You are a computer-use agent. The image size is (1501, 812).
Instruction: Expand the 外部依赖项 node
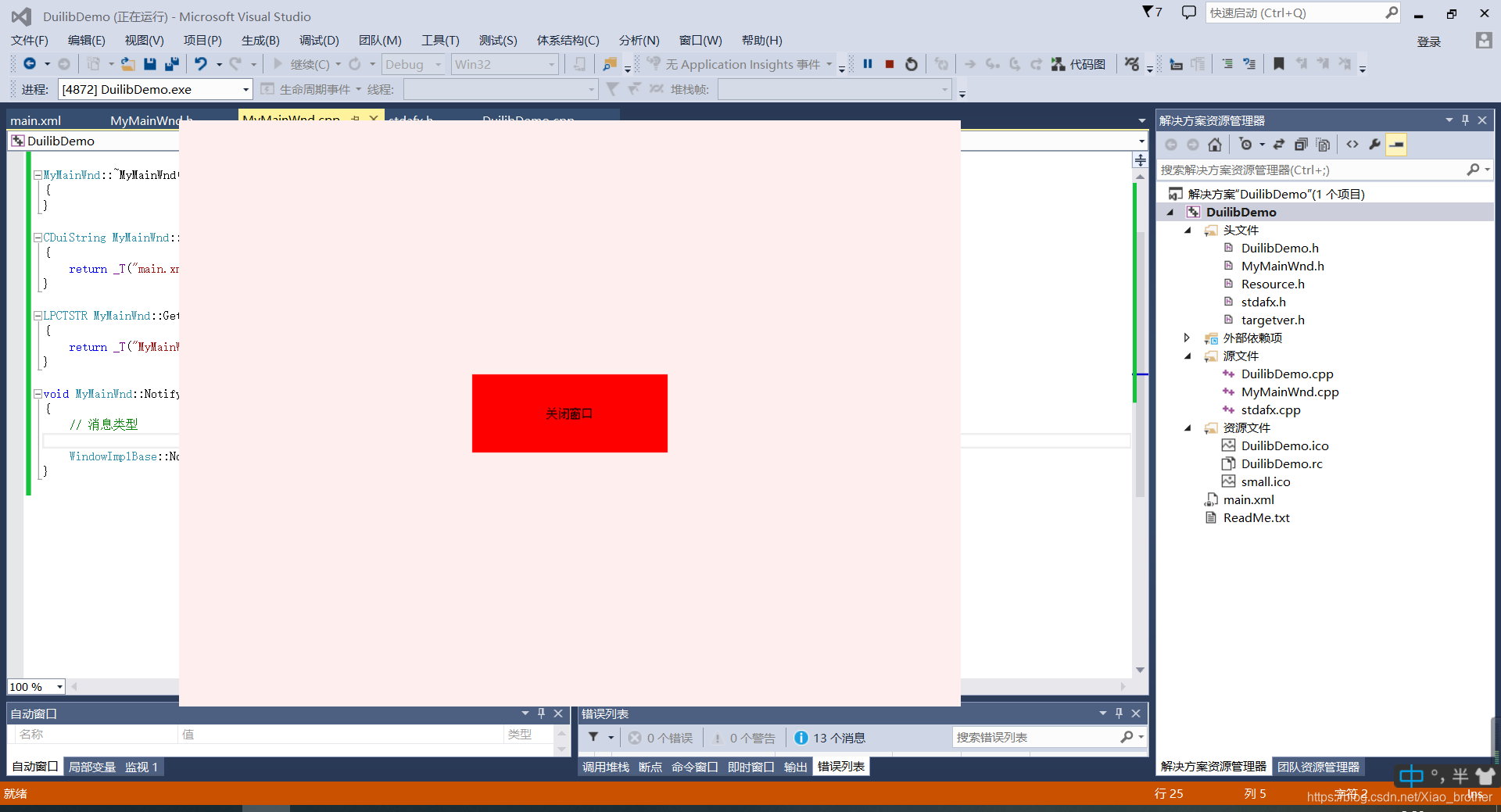(x=1187, y=338)
